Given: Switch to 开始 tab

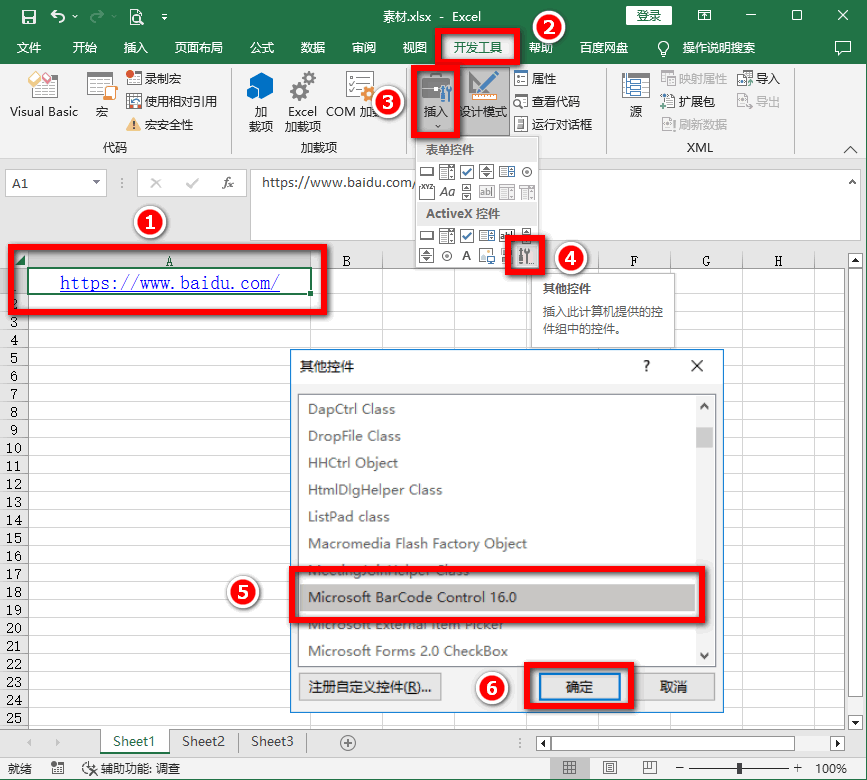Looking at the screenshot, I should (85, 48).
